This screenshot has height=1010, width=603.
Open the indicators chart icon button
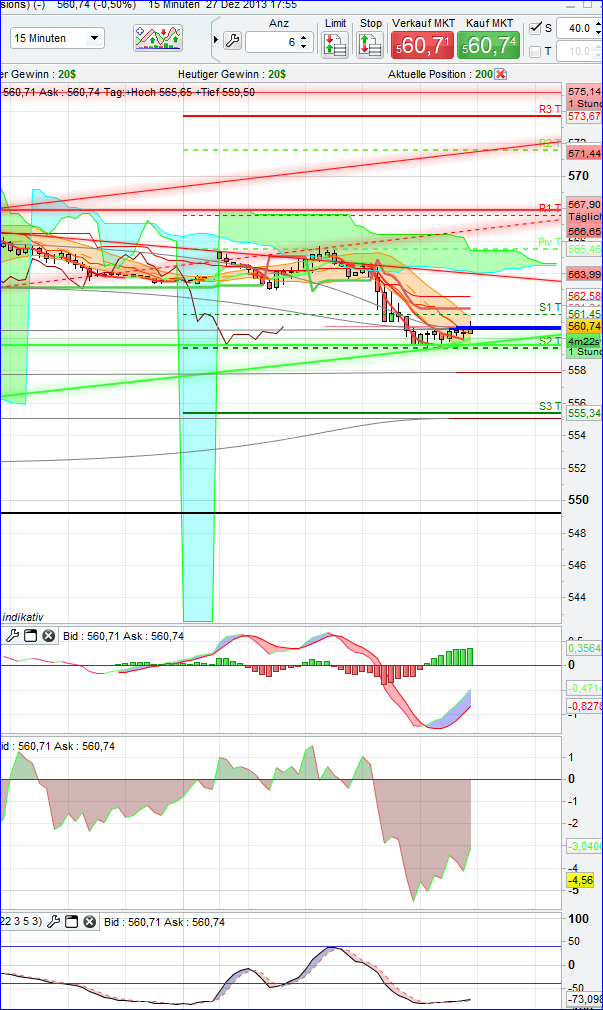click(158, 39)
